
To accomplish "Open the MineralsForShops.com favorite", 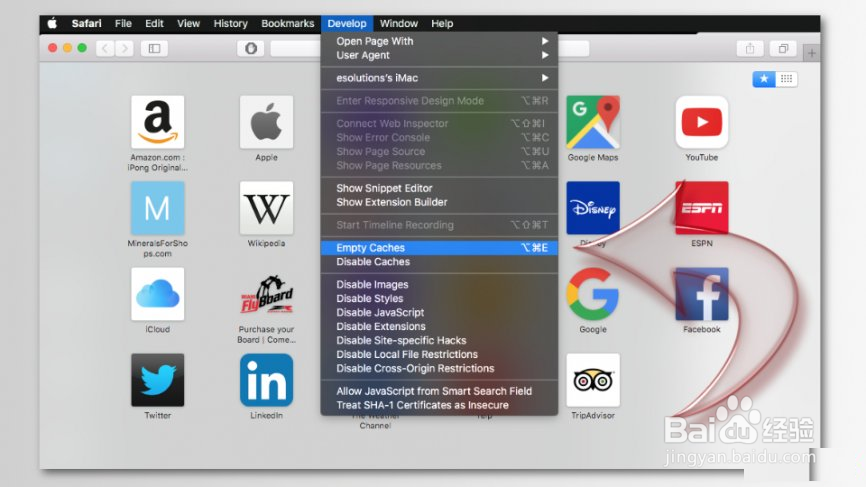I will [157, 208].
